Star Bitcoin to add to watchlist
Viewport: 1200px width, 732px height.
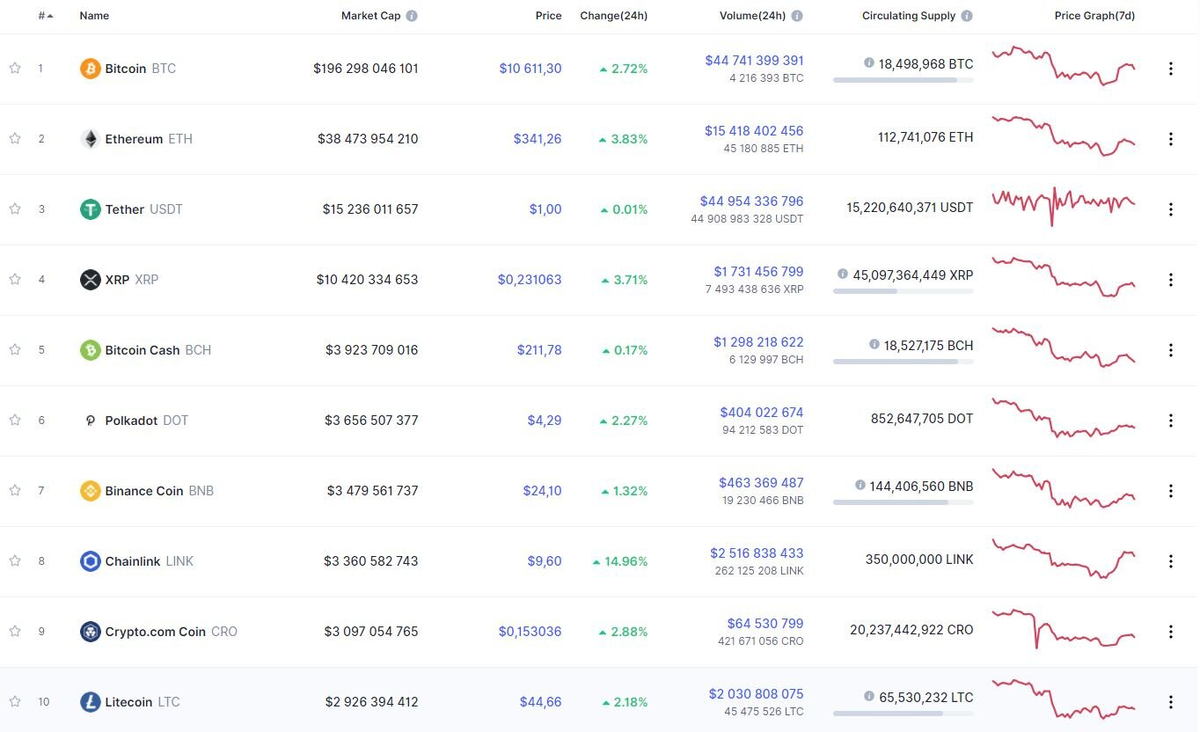coord(15,68)
